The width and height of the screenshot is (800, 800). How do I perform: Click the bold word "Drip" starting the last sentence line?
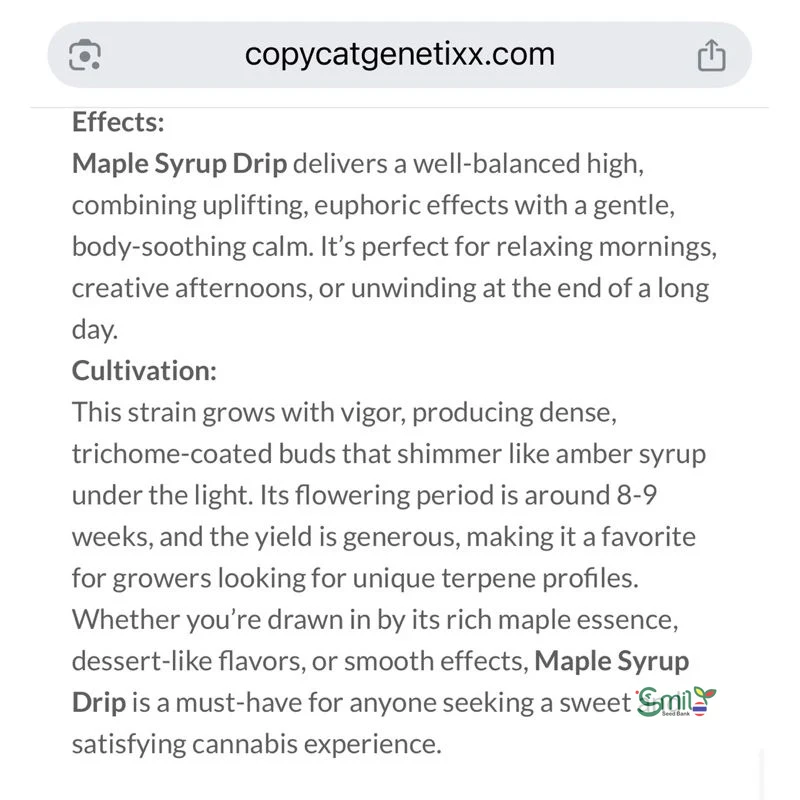tap(99, 702)
